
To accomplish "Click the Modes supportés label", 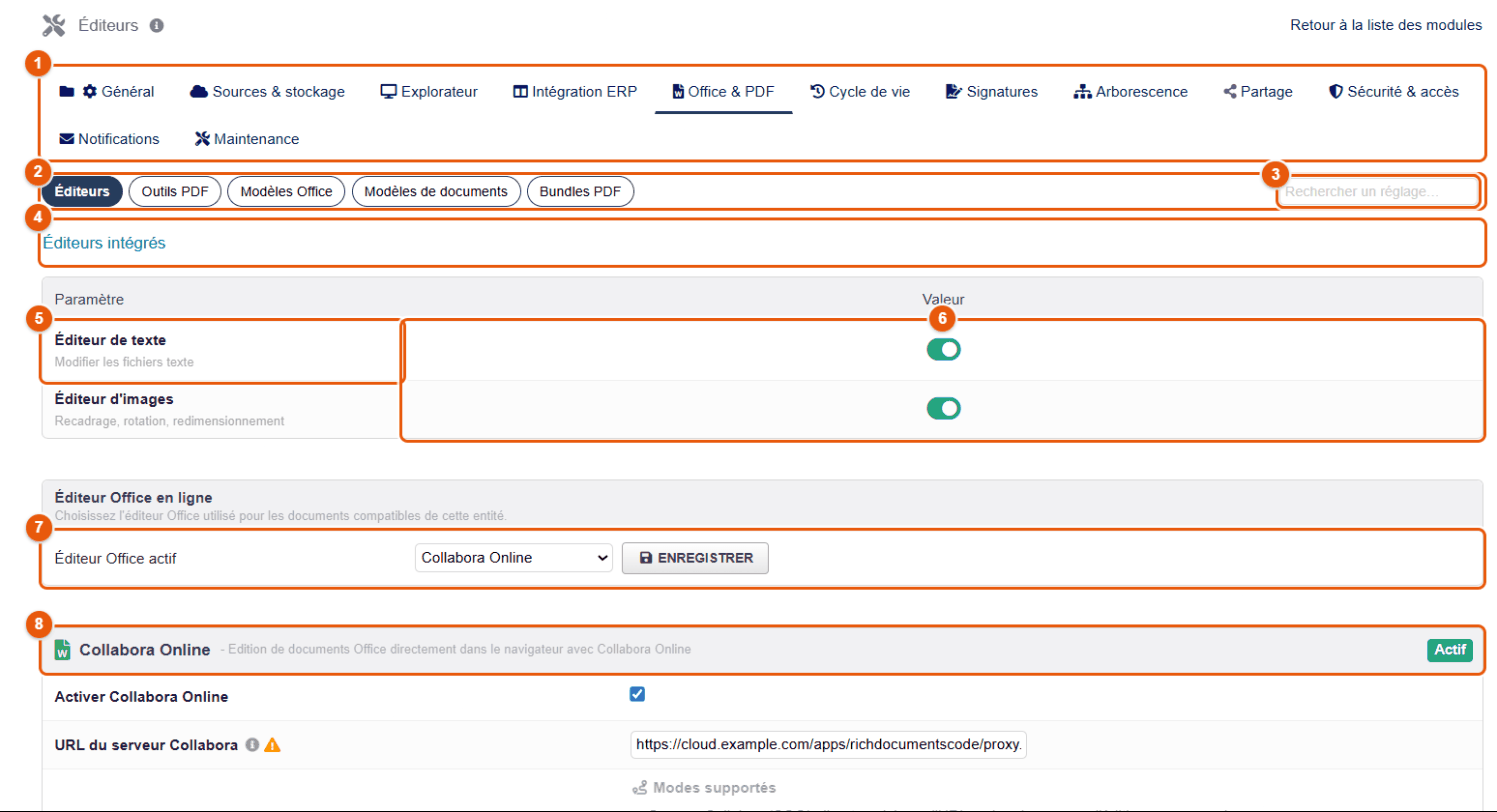I will (x=714, y=788).
